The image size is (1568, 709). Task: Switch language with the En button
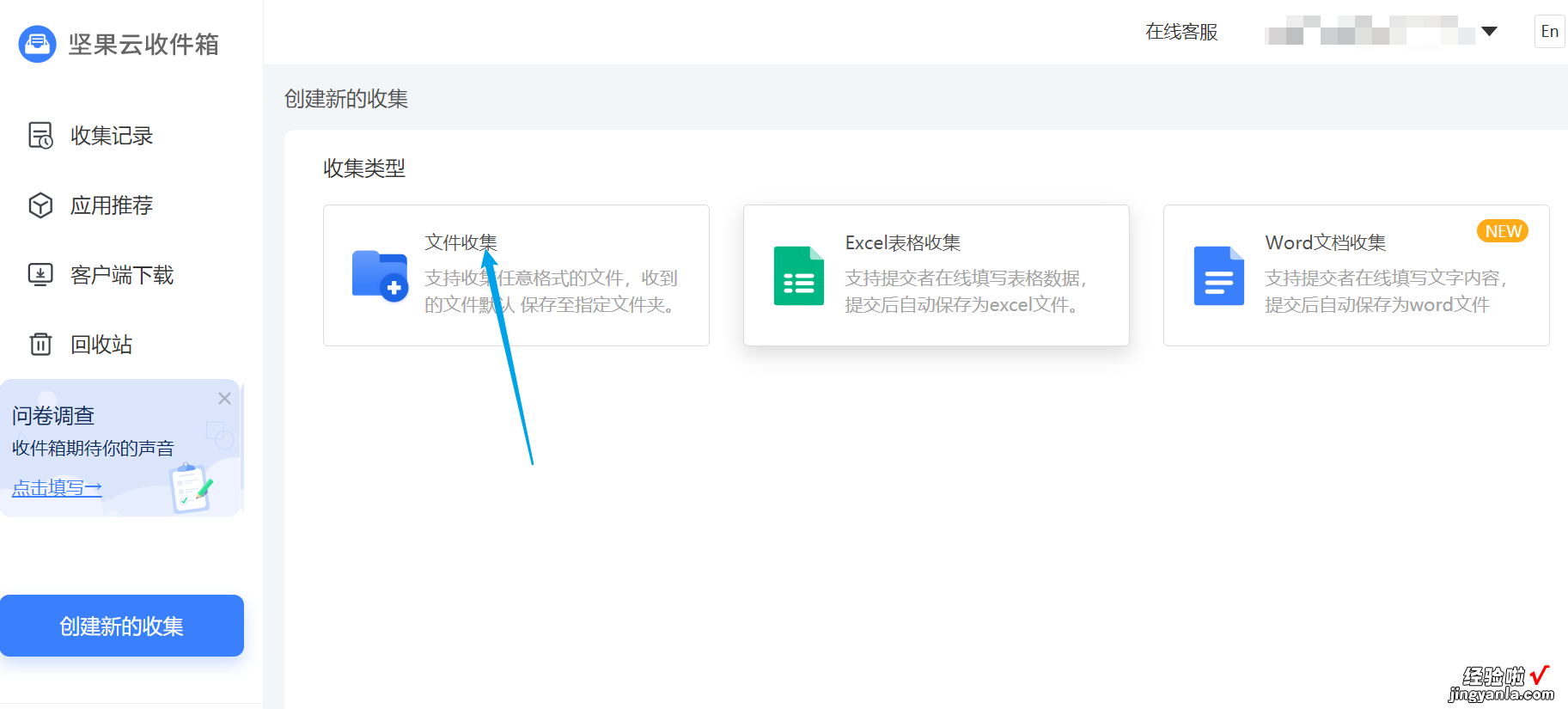tap(1549, 32)
